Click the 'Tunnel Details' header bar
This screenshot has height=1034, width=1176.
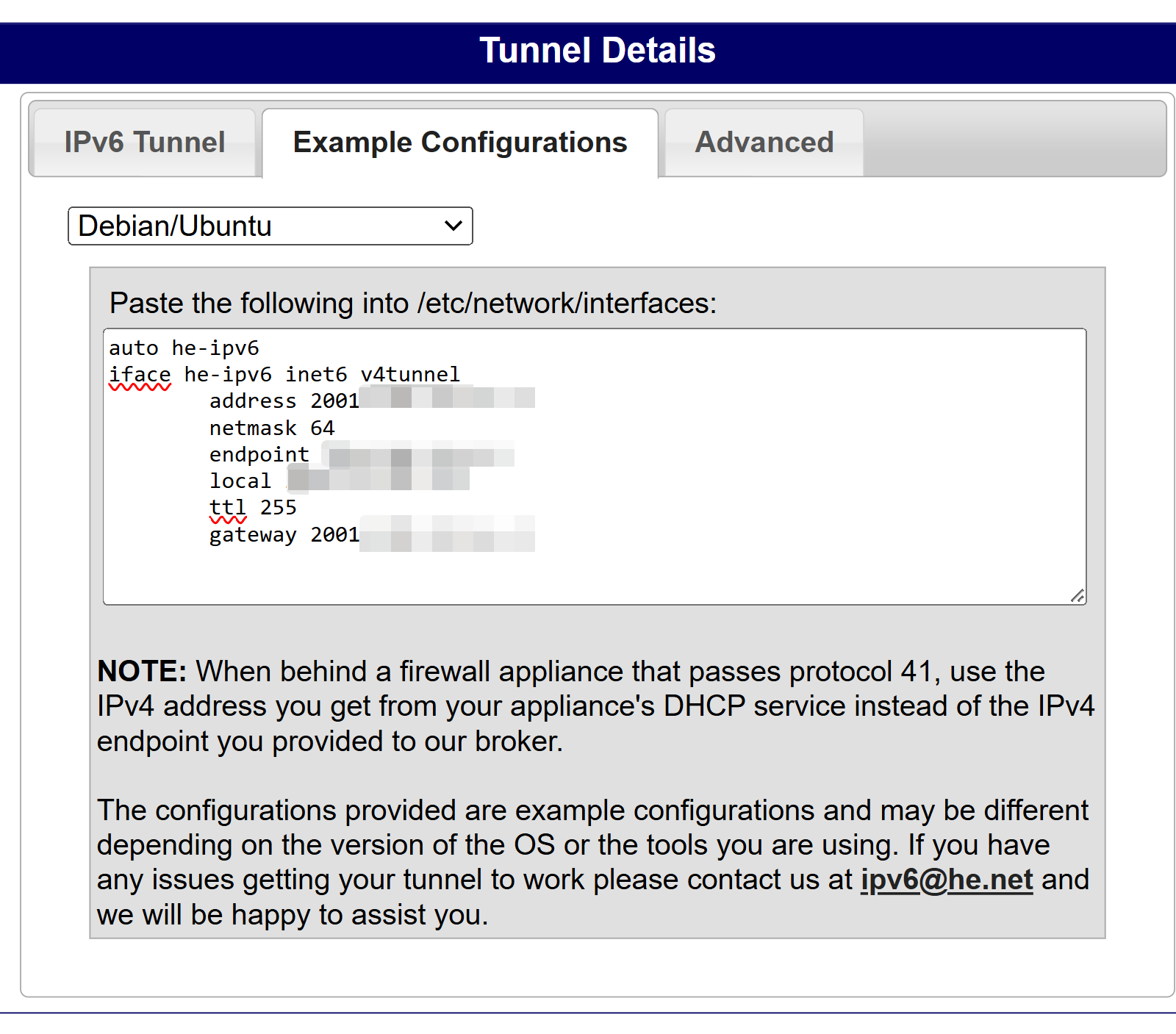588,53
